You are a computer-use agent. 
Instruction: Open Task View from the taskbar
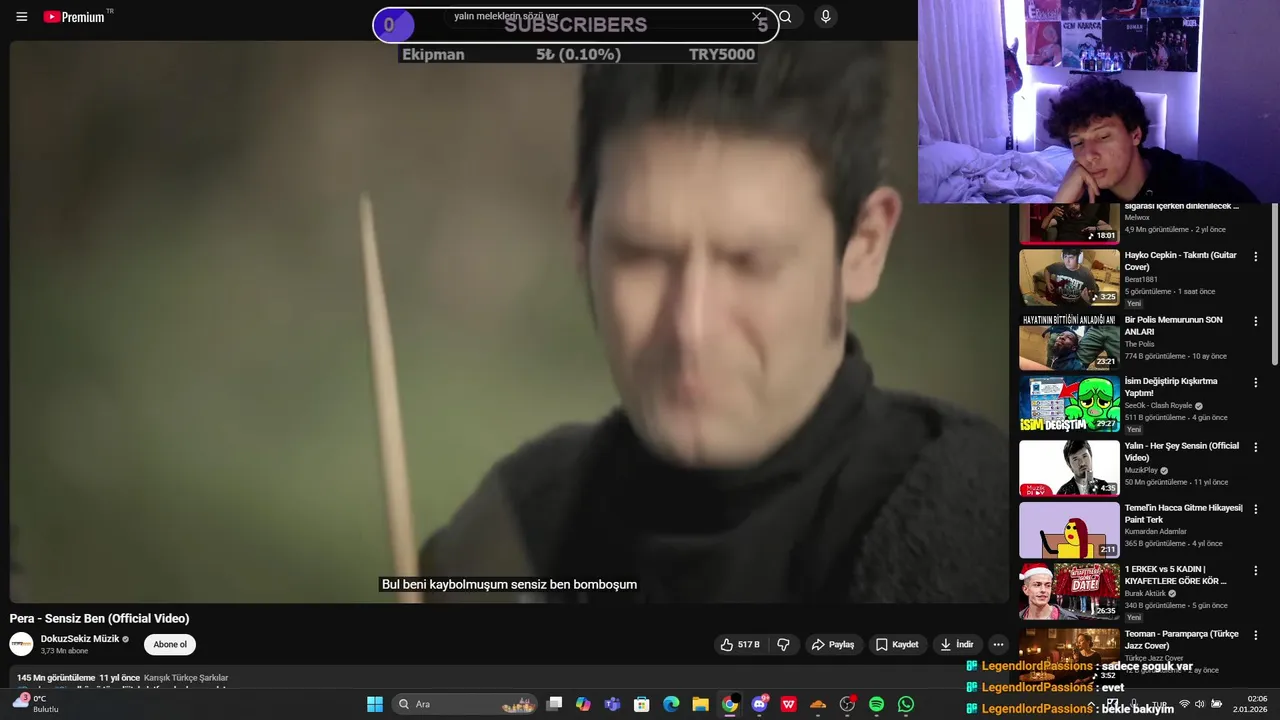(x=554, y=704)
